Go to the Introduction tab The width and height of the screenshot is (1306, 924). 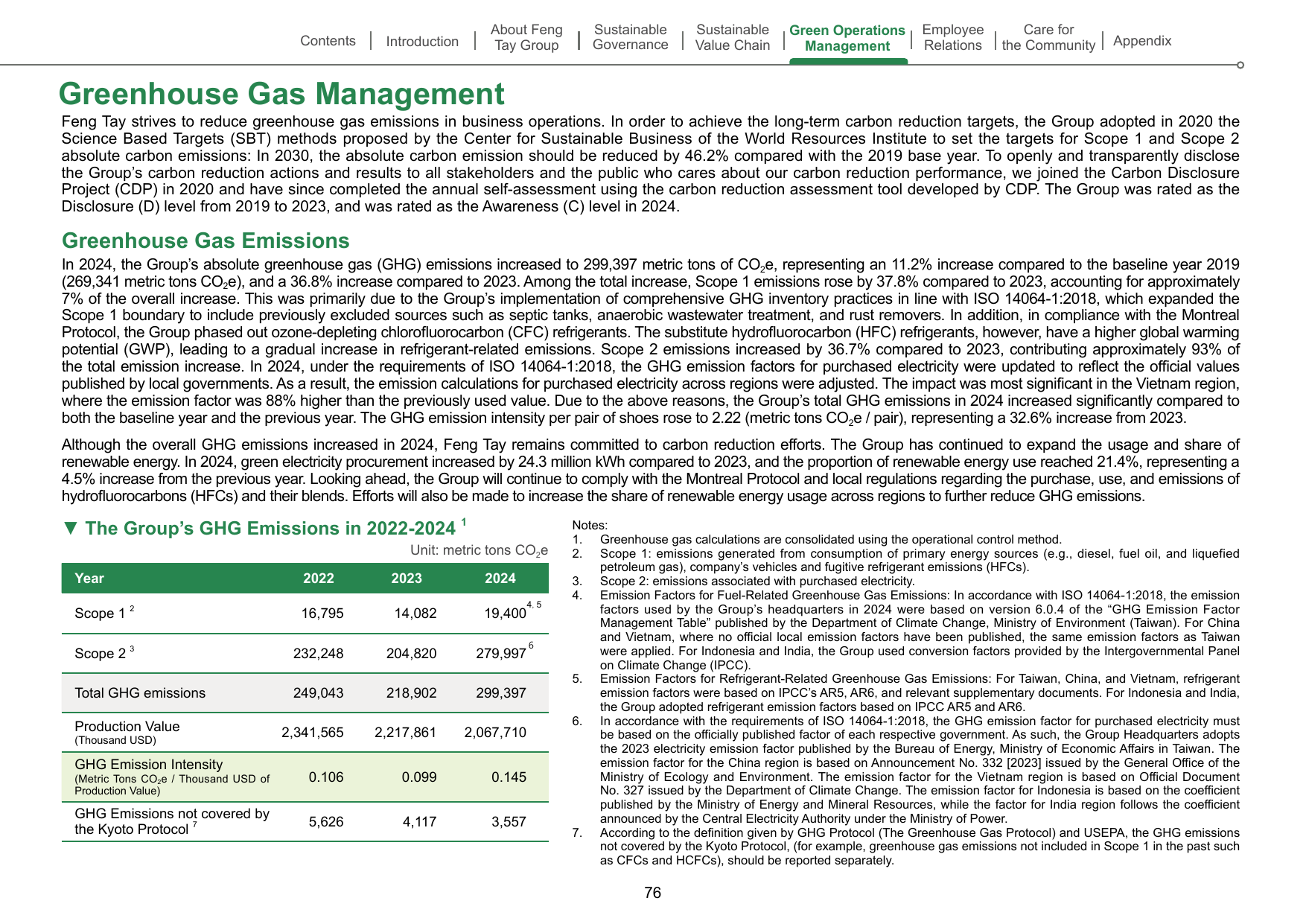point(422,42)
